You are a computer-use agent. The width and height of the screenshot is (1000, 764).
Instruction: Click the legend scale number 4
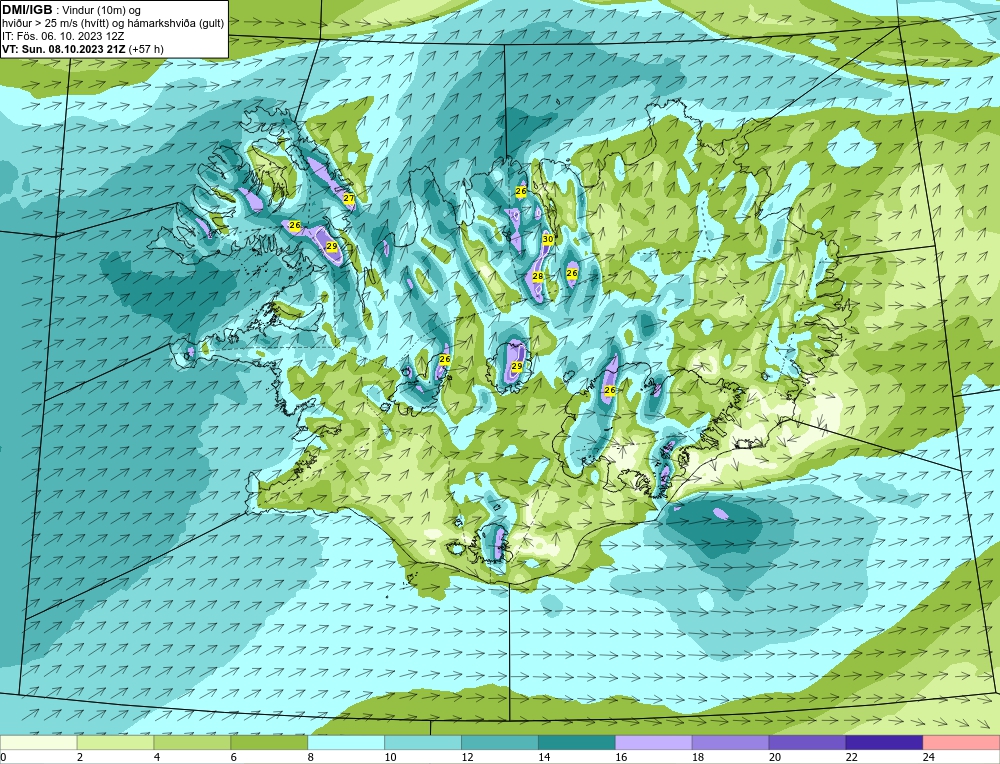click(x=157, y=758)
